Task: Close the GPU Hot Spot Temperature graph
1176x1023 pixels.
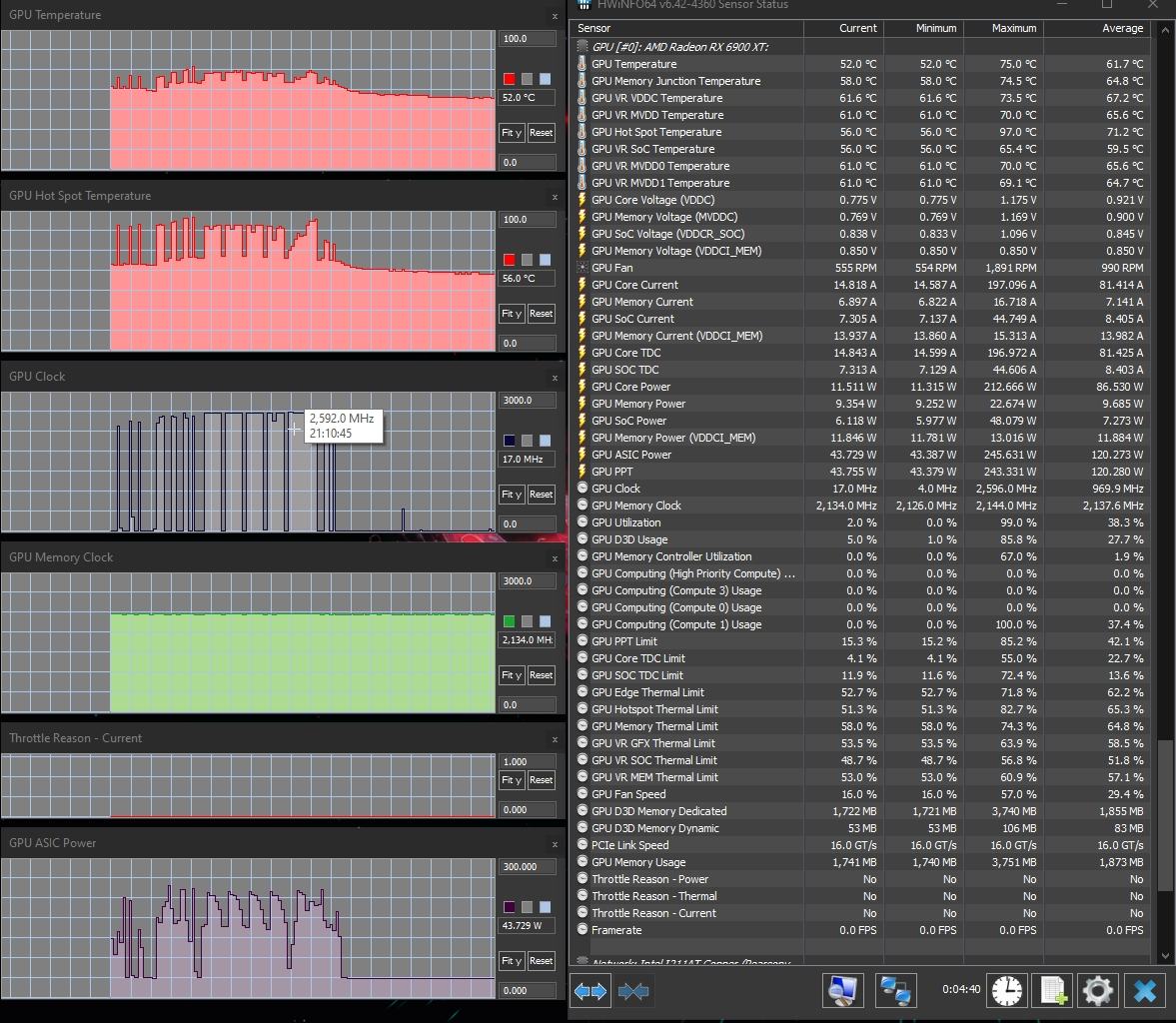Action: (555, 197)
